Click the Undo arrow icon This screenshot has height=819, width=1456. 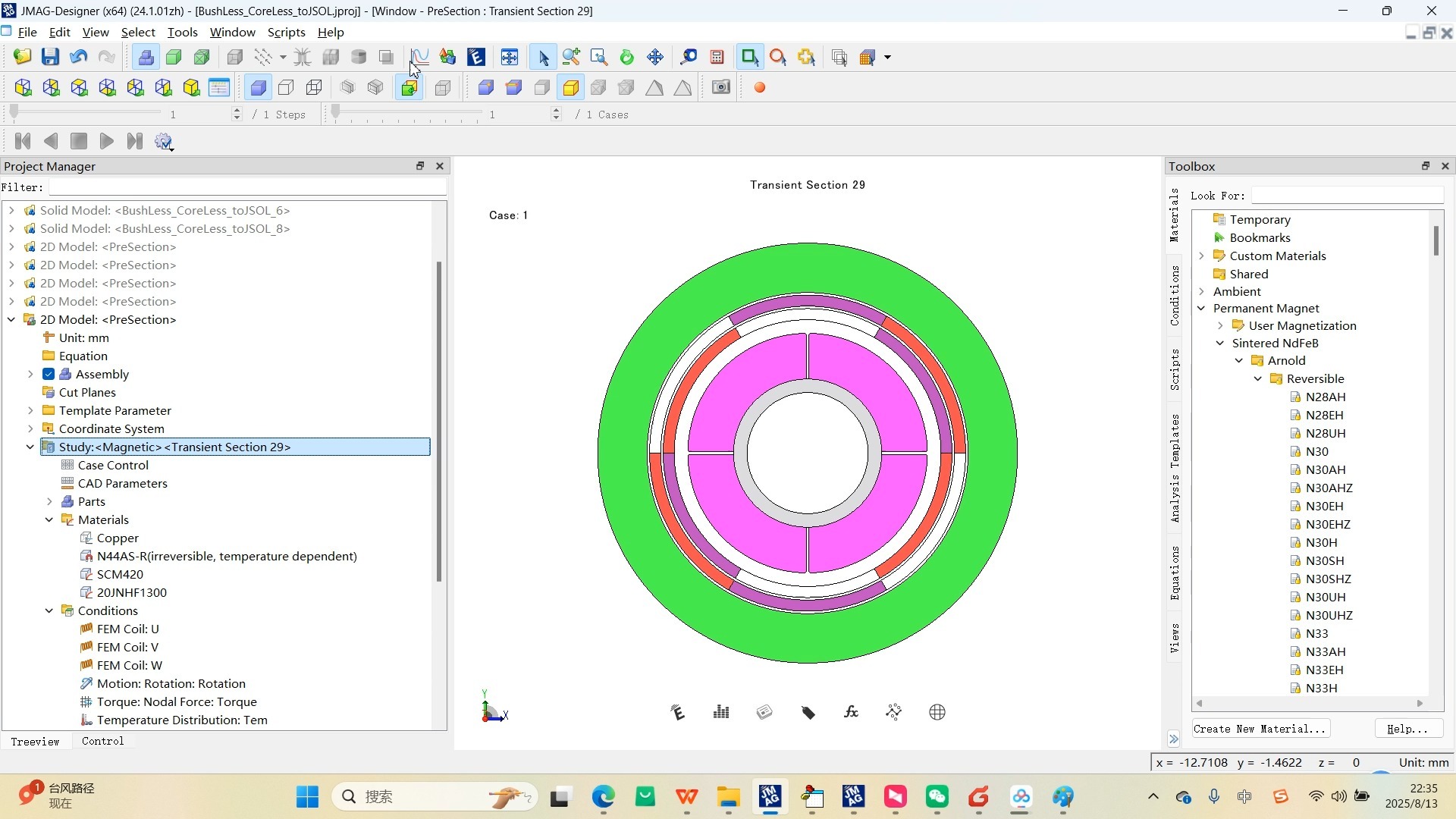78,57
